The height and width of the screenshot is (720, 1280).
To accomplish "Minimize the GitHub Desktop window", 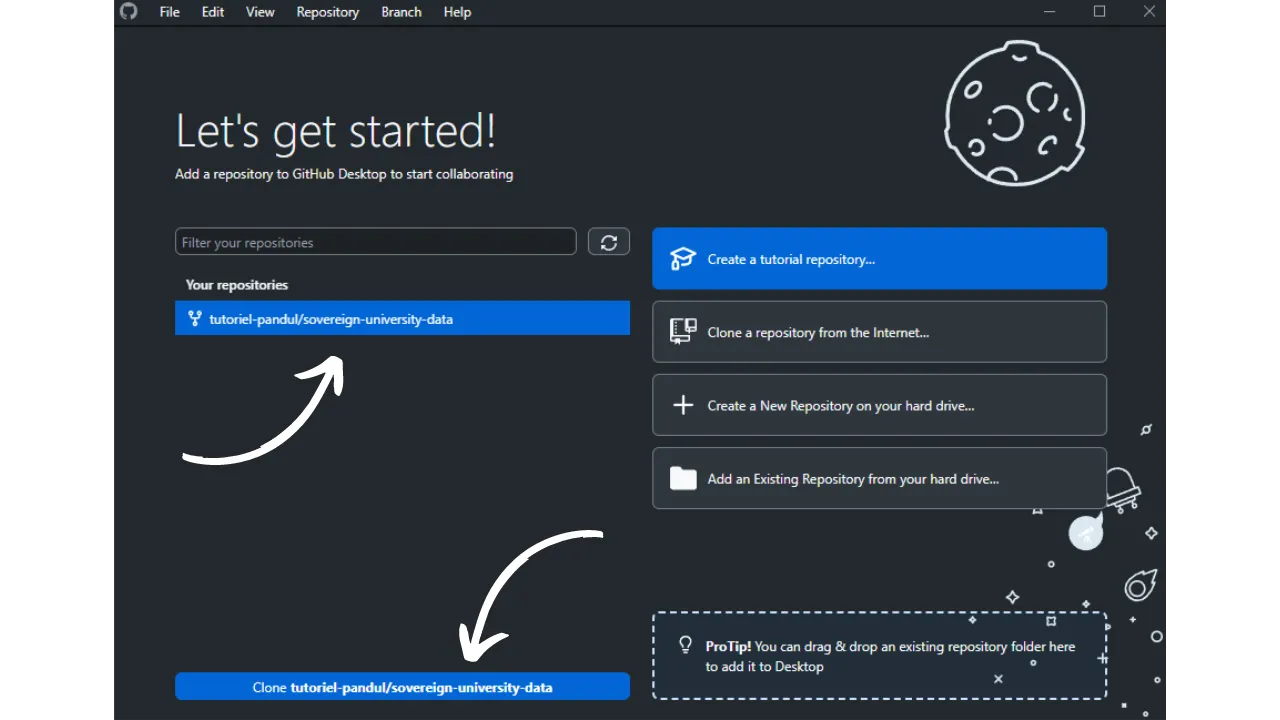I will 1050,12.
